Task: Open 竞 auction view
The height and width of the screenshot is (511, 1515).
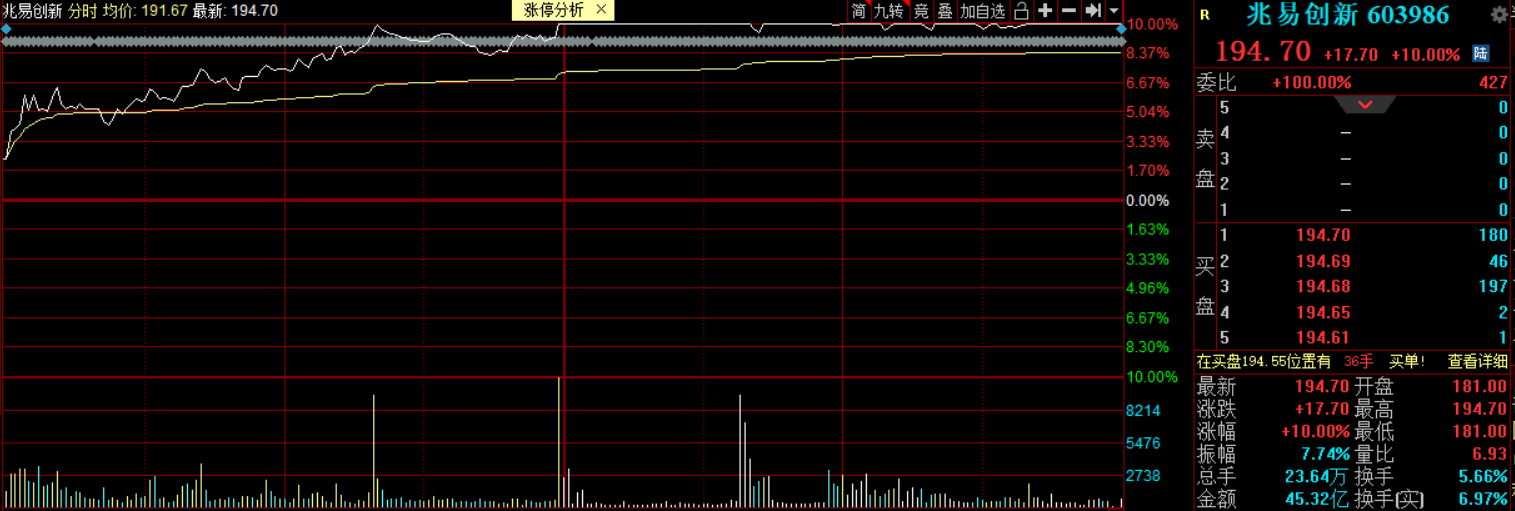Action: [x=920, y=11]
